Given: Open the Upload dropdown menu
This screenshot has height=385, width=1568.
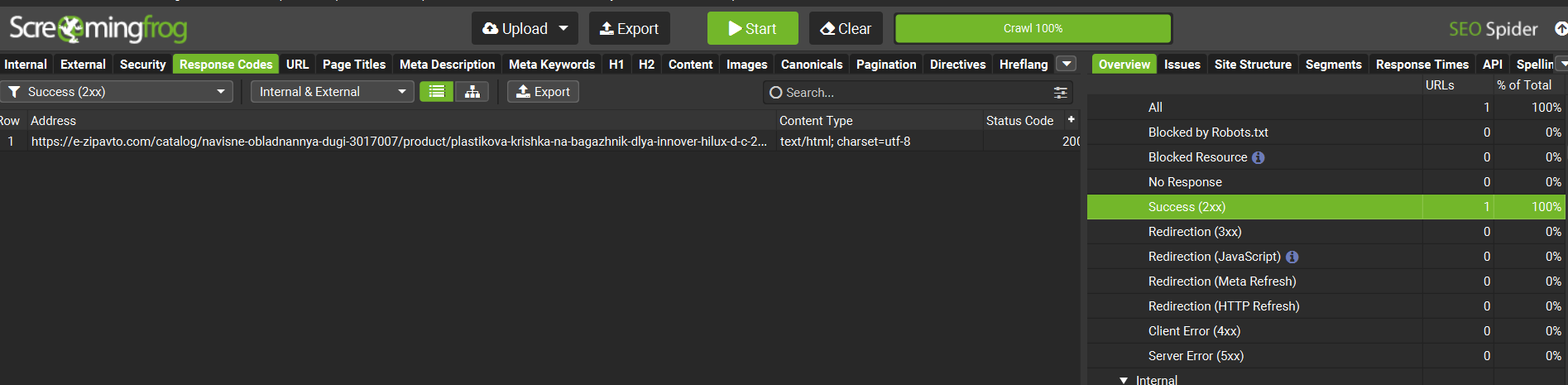Looking at the screenshot, I should 563,29.
